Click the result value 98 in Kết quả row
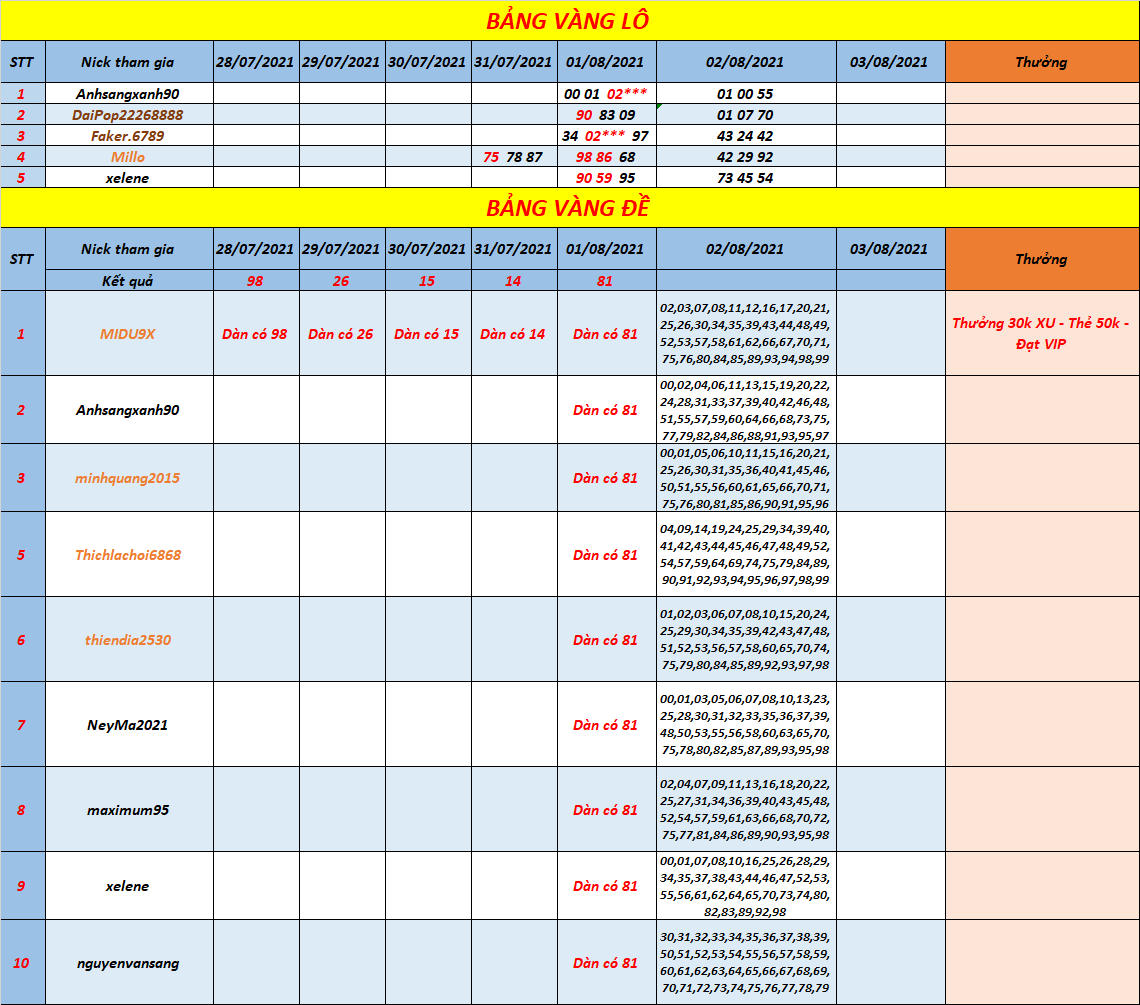This screenshot has height=1005, width=1140. (255, 281)
